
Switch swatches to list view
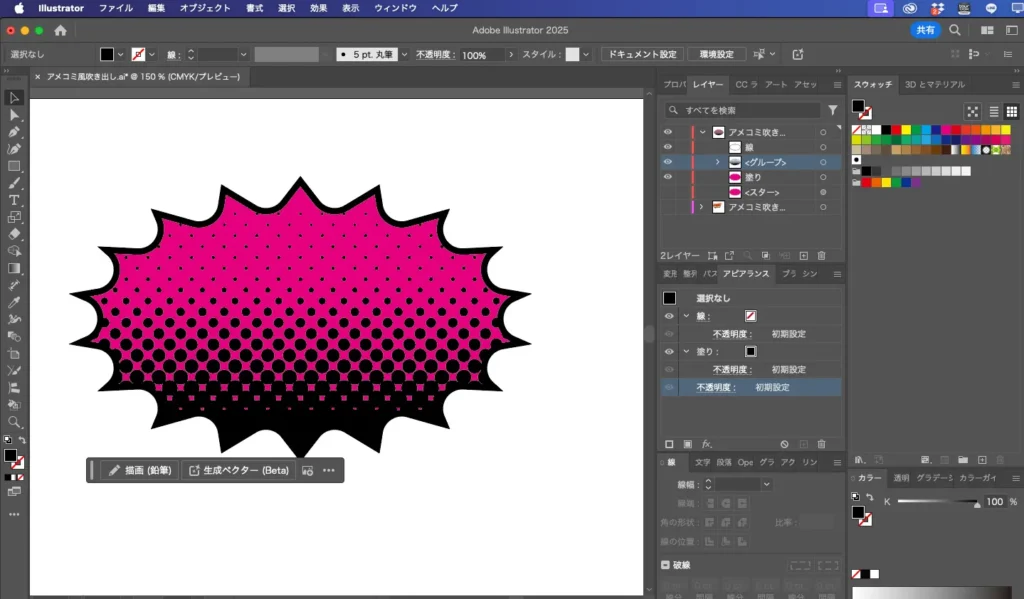(x=993, y=111)
